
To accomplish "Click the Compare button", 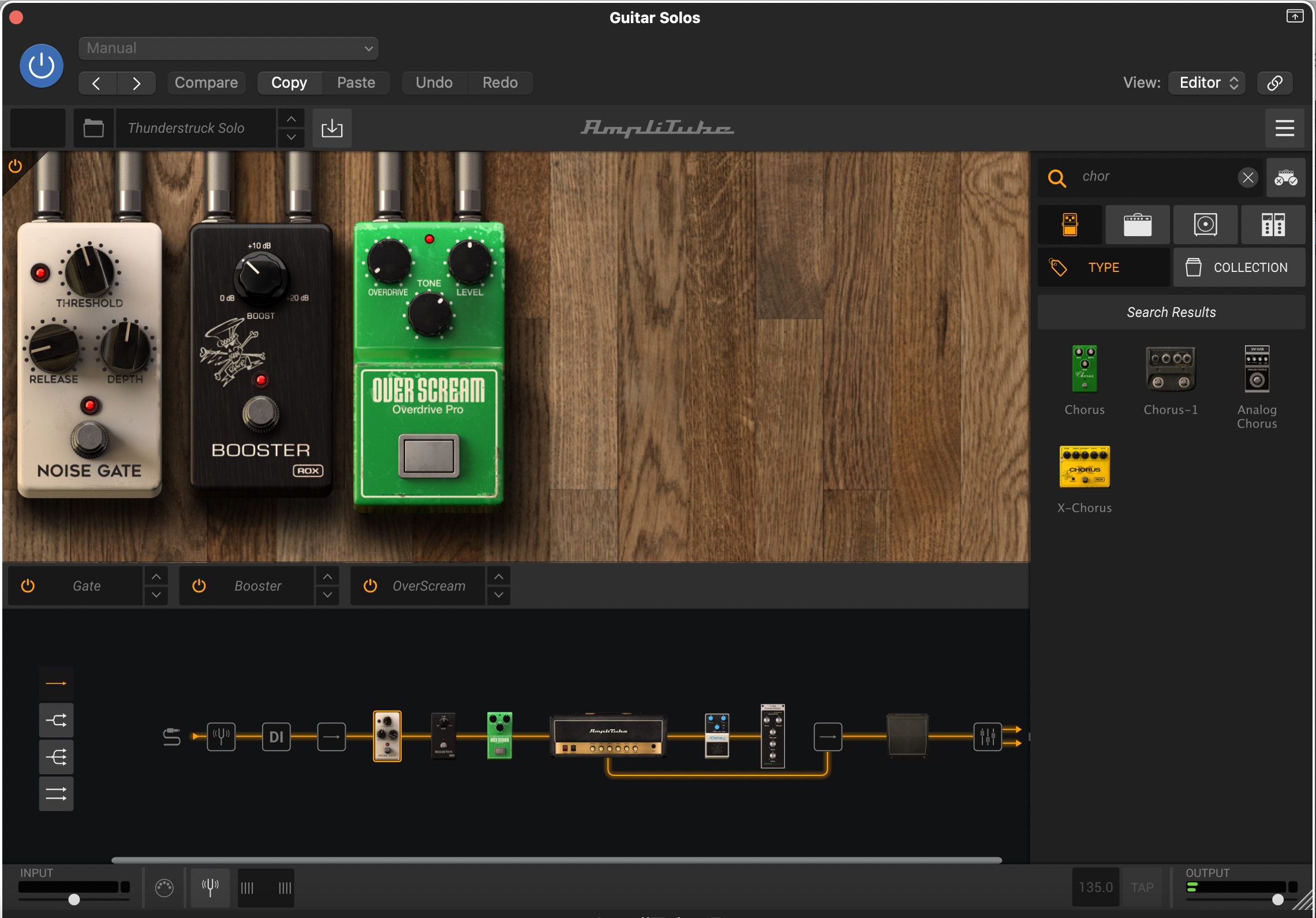I will pos(206,83).
